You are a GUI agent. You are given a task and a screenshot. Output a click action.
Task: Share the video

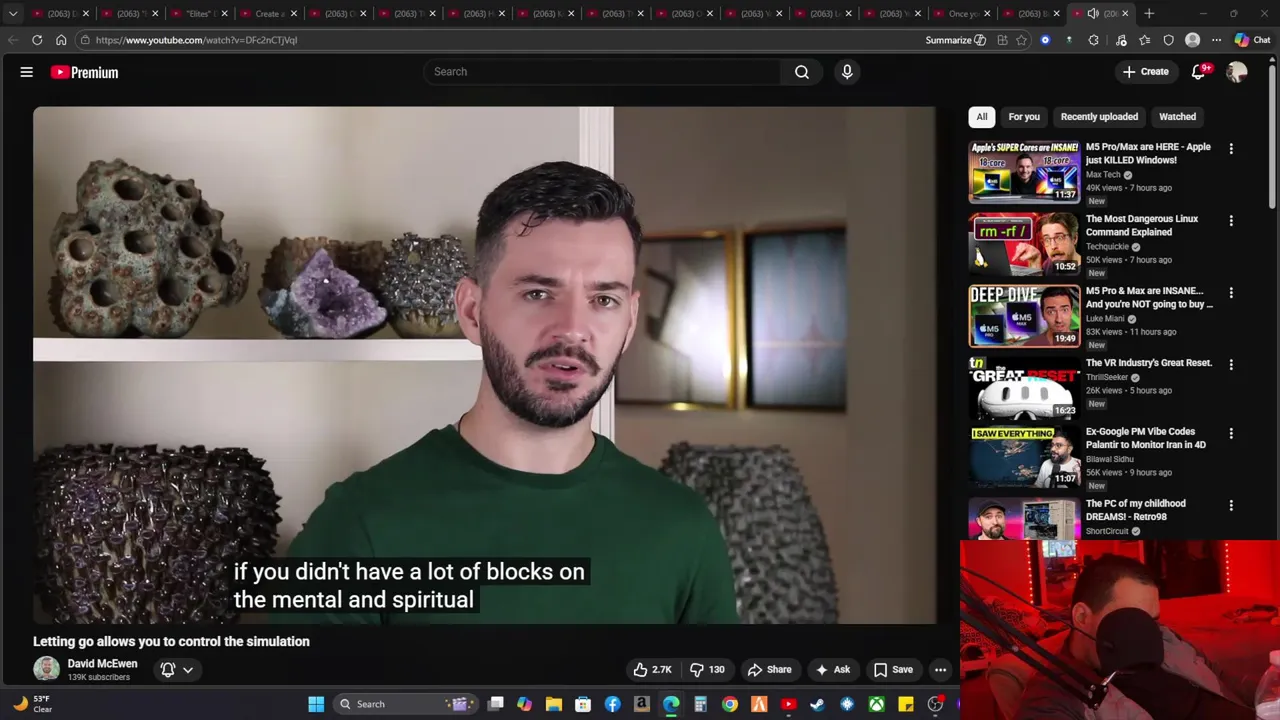tap(769, 670)
